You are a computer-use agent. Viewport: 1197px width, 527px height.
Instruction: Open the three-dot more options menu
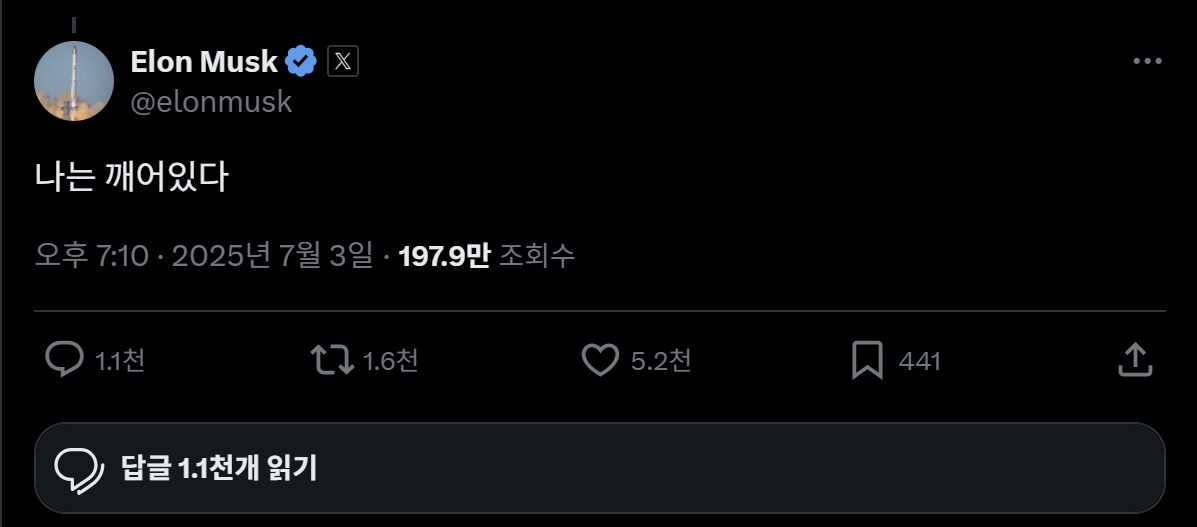click(x=1147, y=61)
